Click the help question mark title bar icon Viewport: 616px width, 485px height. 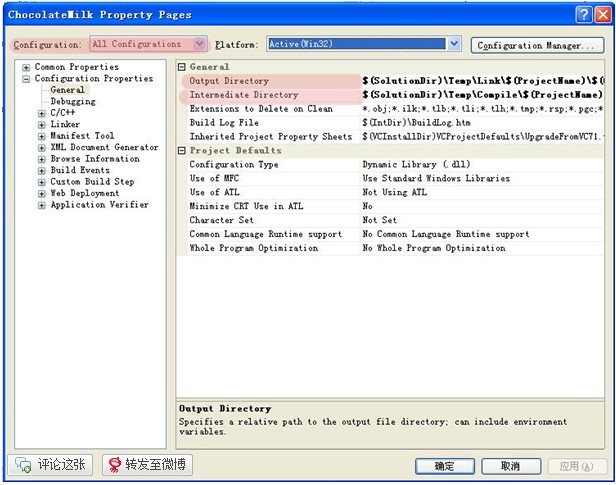point(584,15)
